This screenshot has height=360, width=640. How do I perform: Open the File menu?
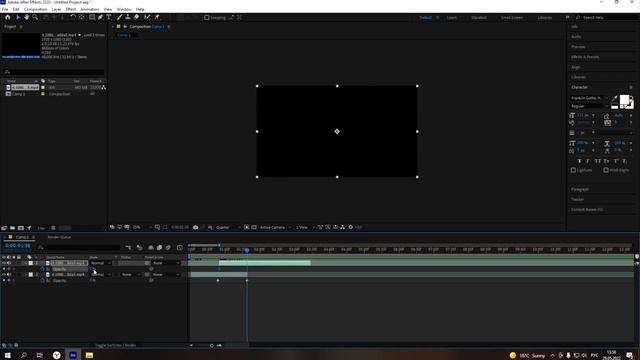(x=5, y=9)
